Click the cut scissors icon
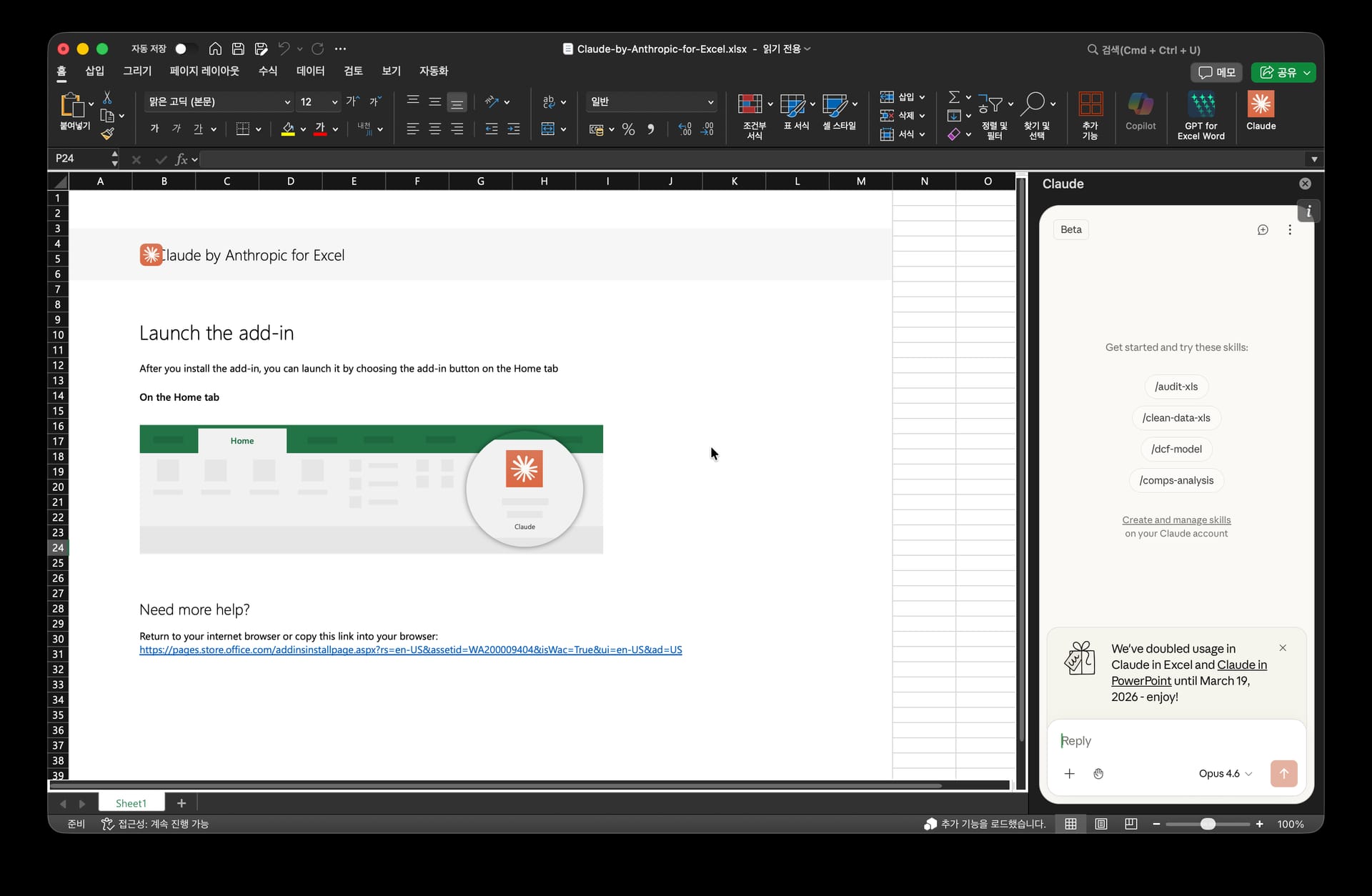Screen dimensions: 1372x896 (x=107, y=98)
